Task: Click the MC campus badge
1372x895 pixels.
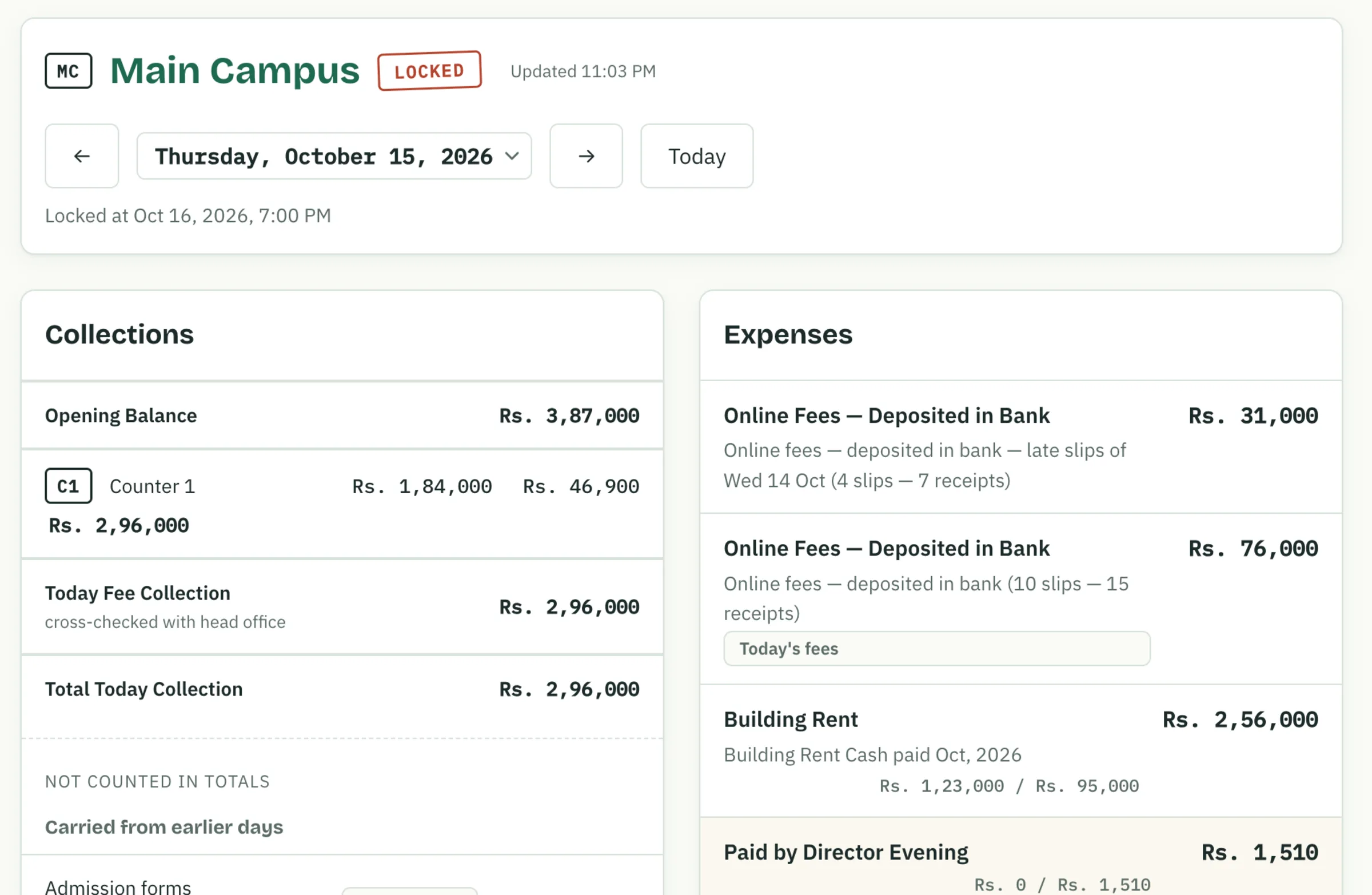Action: tap(69, 71)
